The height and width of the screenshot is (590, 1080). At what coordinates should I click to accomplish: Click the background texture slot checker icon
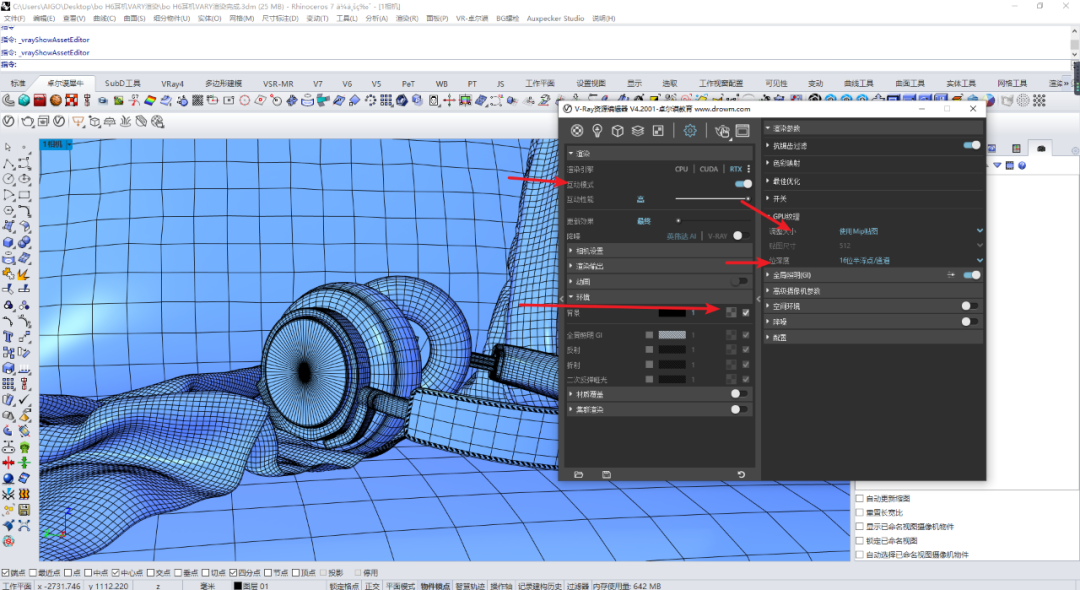[731, 313]
